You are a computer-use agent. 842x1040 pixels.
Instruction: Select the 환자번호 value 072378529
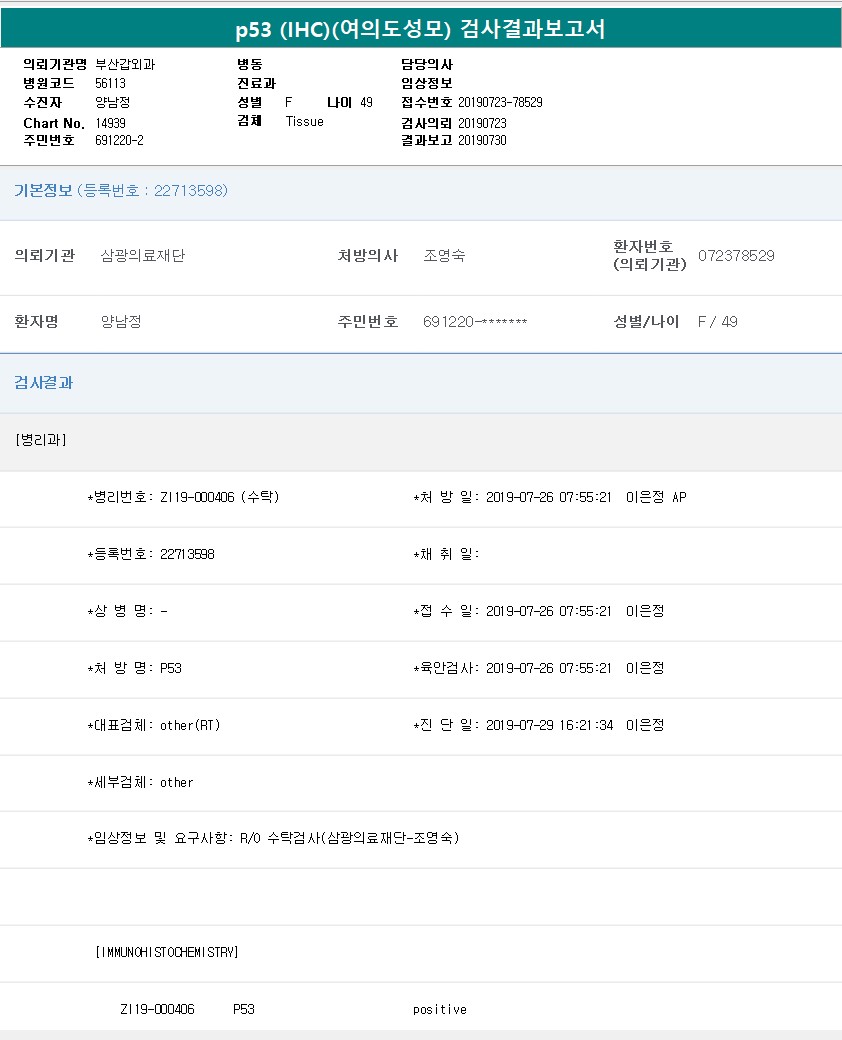tap(736, 255)
